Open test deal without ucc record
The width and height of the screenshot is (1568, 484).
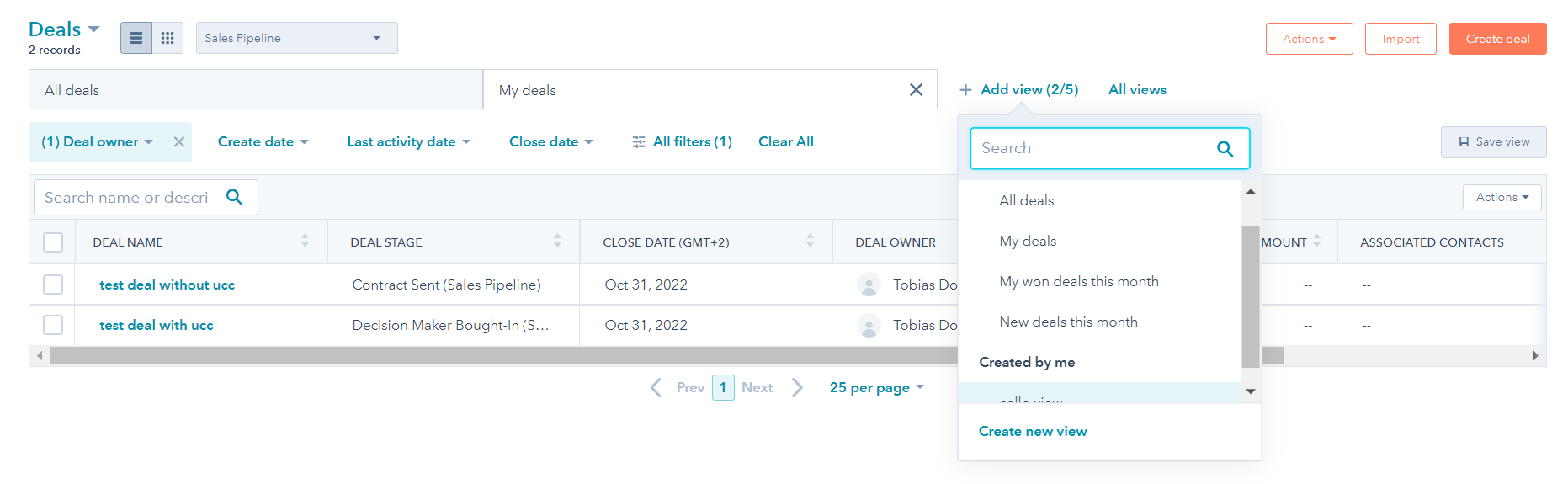(x=167, y=285)
